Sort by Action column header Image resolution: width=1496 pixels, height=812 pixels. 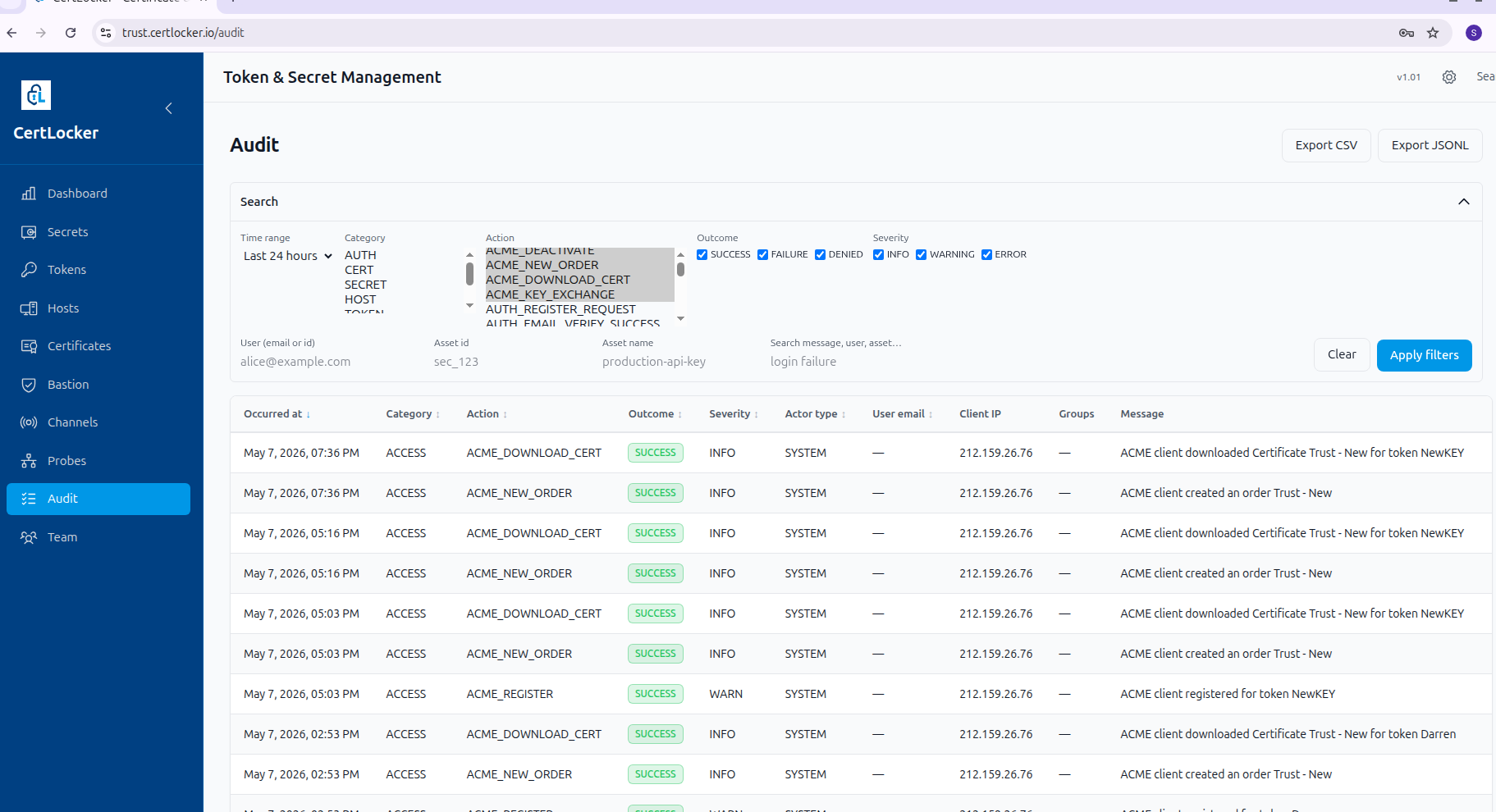coord(487,414)
